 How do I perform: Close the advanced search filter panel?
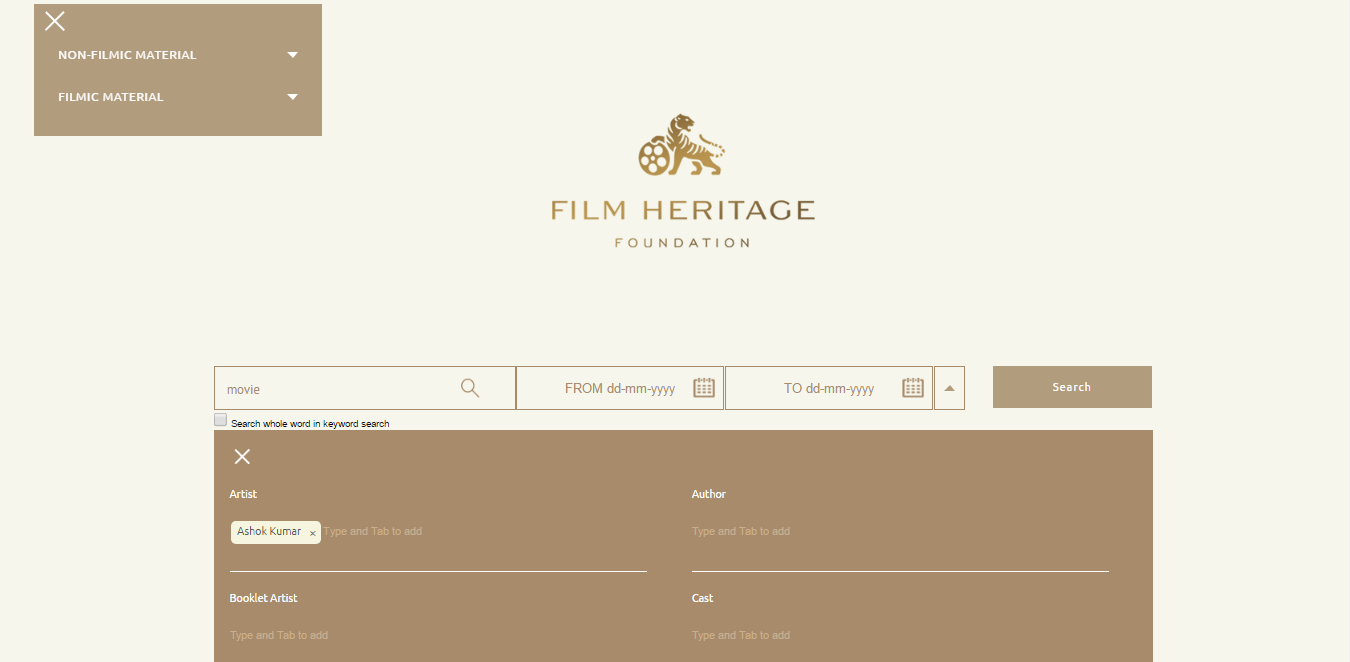click(x=242, y=457)
